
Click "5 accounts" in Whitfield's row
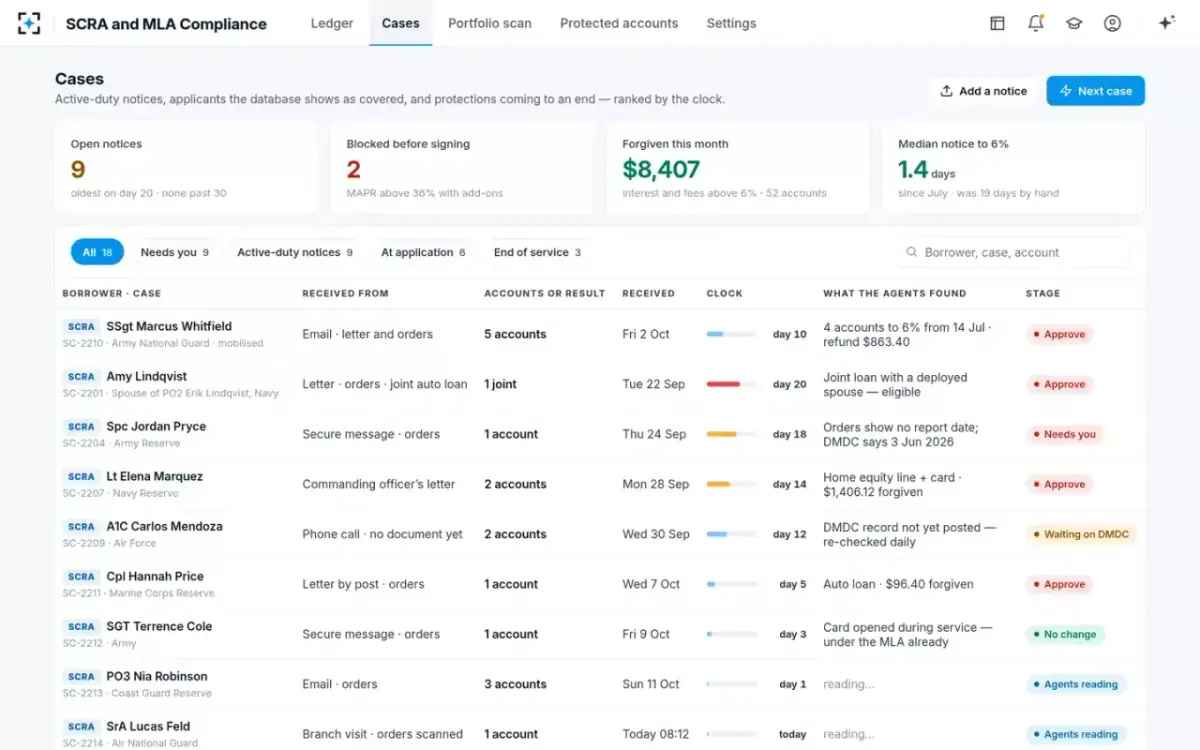[515, 334]
